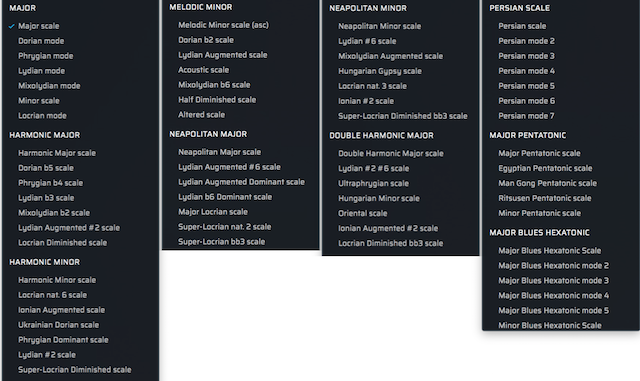Pick Locrian Diminished bb3 scale

click(x=390, y=243)
